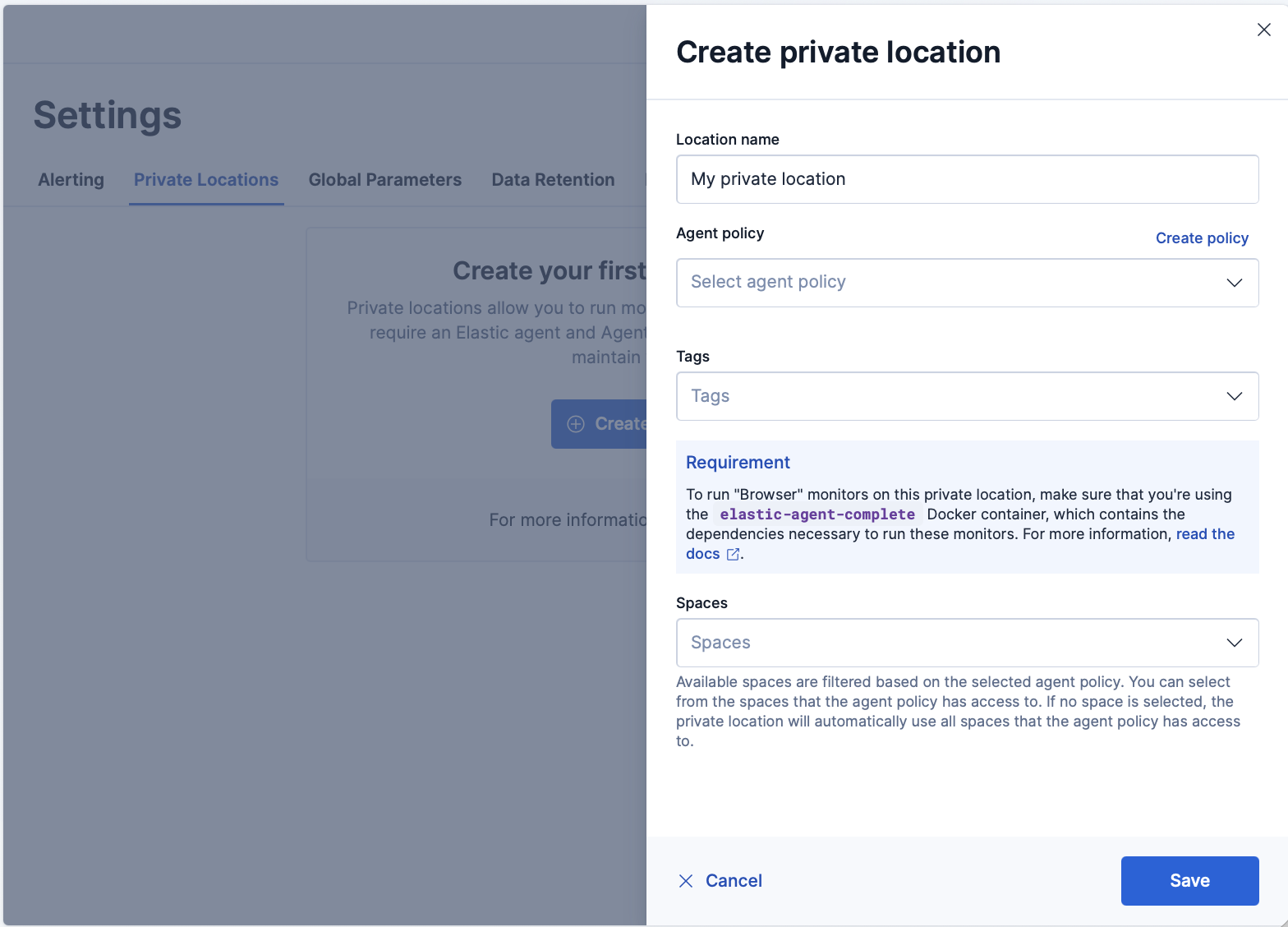Click the X icon next to Cancel
Screen dimensions: 1288x927
click(x=687, y=880)
